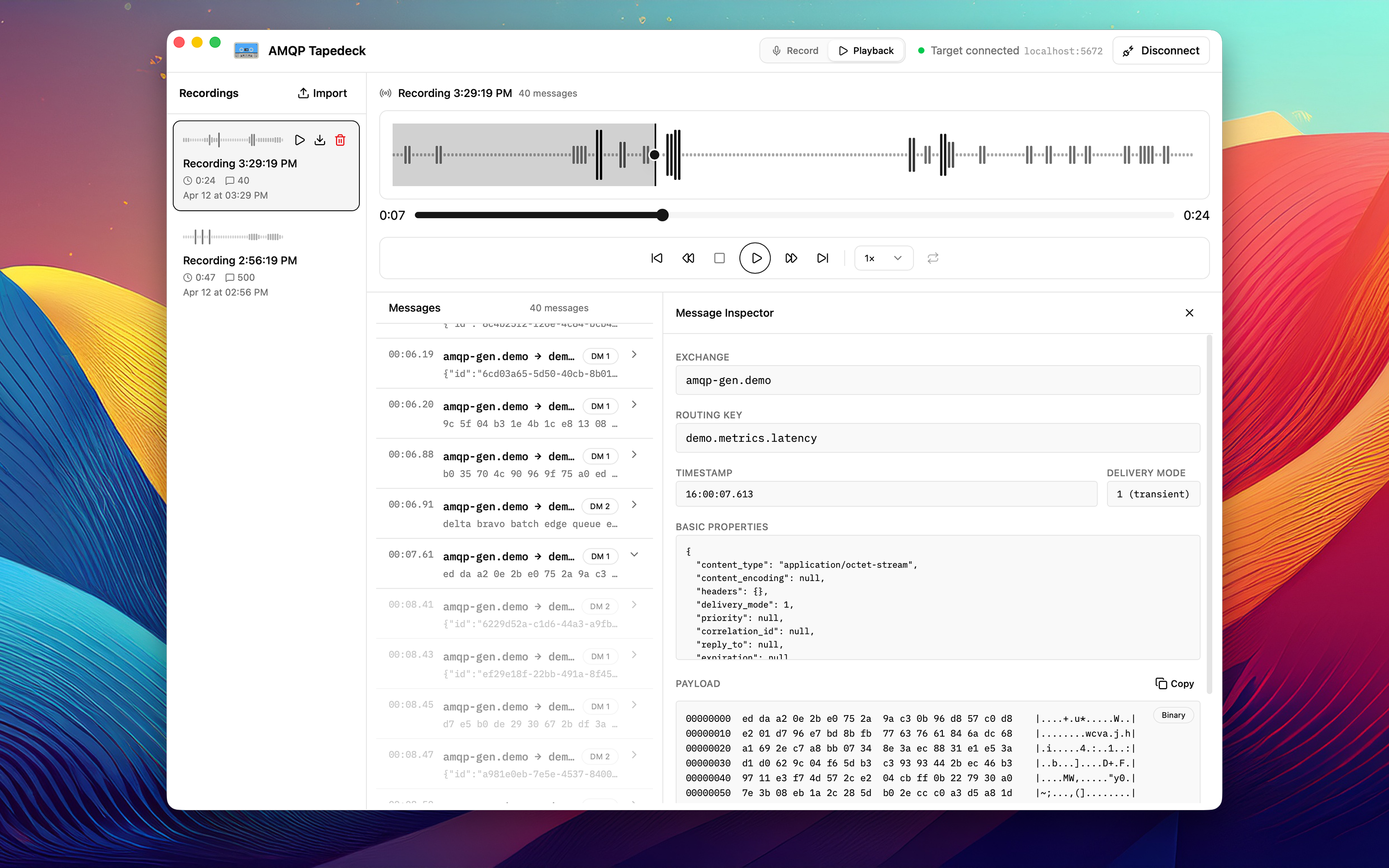Image resolution: width=1389 pixels, height=868 pixels.
Task: Toggle the Binary payload view
Action: (1172, 715)
